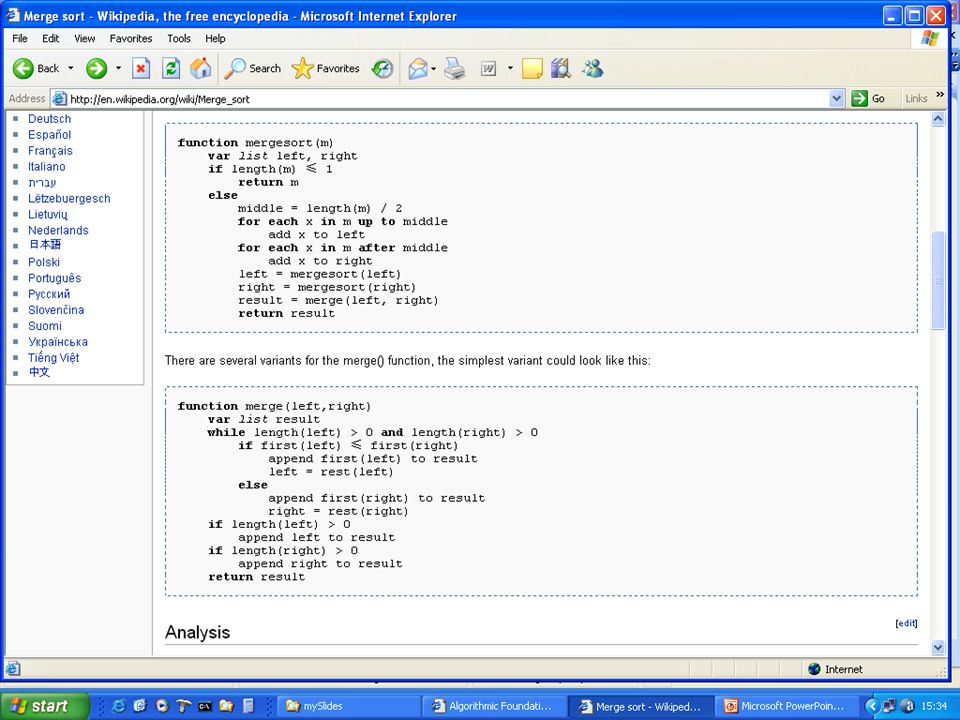This screenshot has width=960, height=720.
Task: Open the File menu
Action: [x=20, y=38]
